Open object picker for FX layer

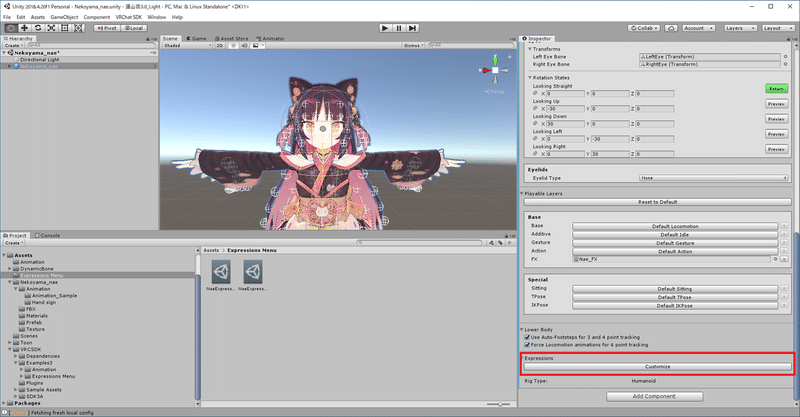[776, 259]
